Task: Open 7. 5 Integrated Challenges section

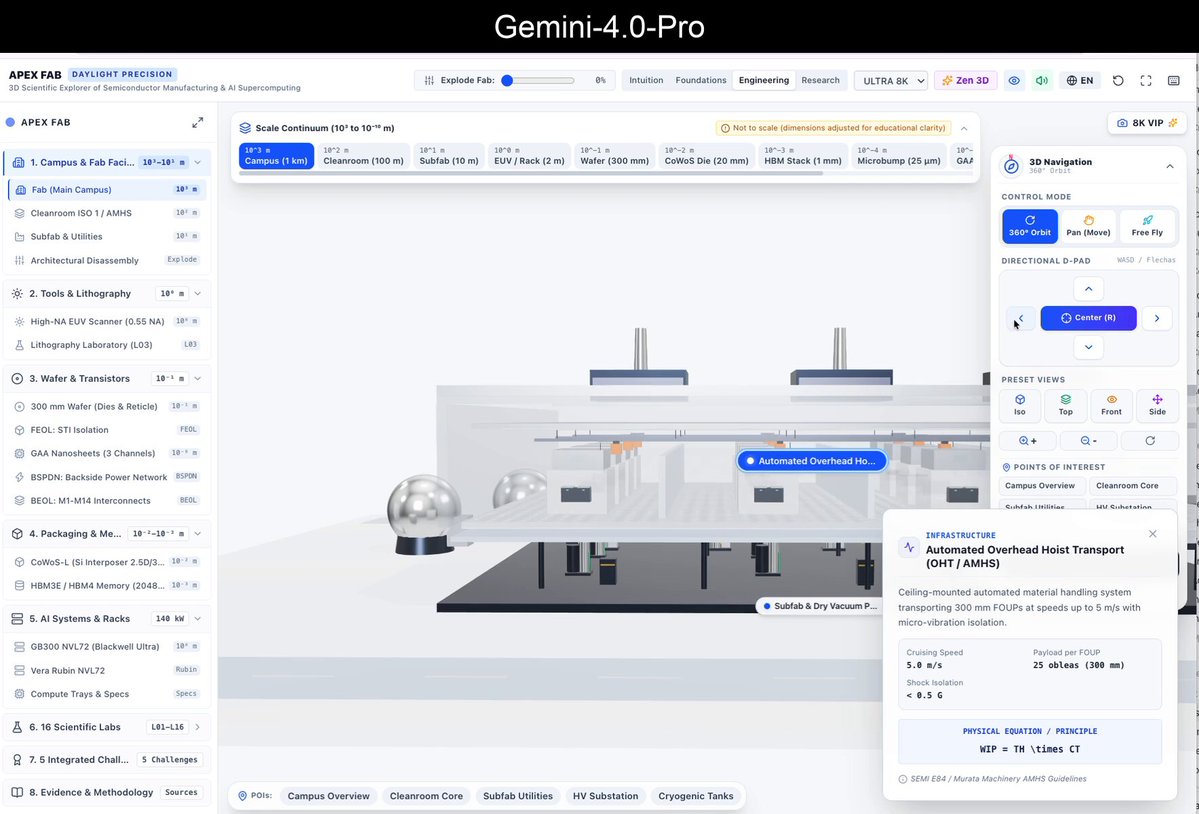Action: point(107,760)
